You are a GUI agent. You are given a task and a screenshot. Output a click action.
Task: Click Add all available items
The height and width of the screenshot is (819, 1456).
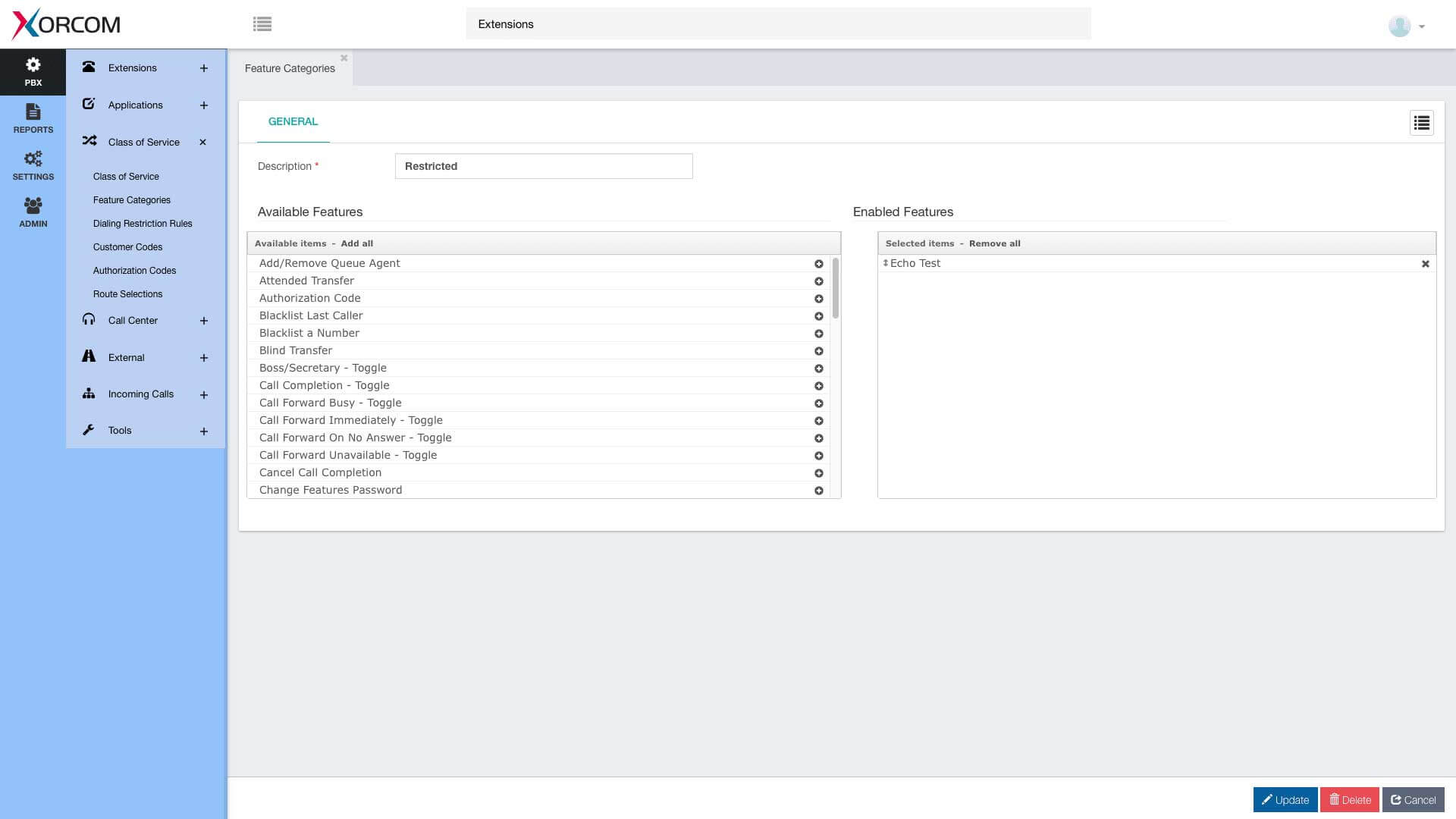pos(356,243)
